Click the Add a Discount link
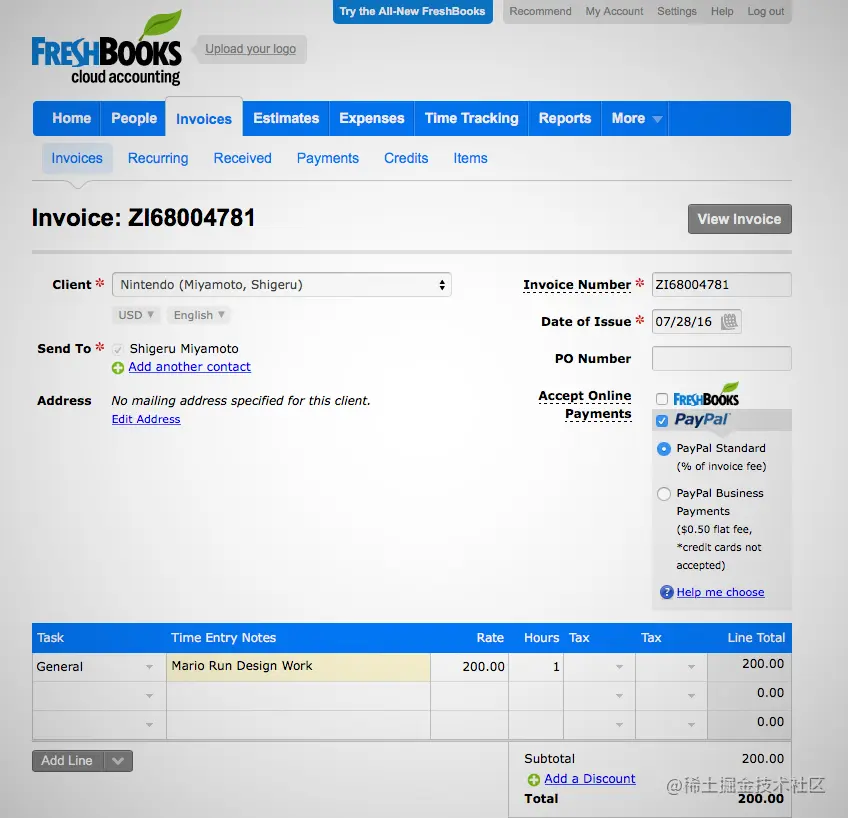 pyautogui.click(x=589, y=779)
